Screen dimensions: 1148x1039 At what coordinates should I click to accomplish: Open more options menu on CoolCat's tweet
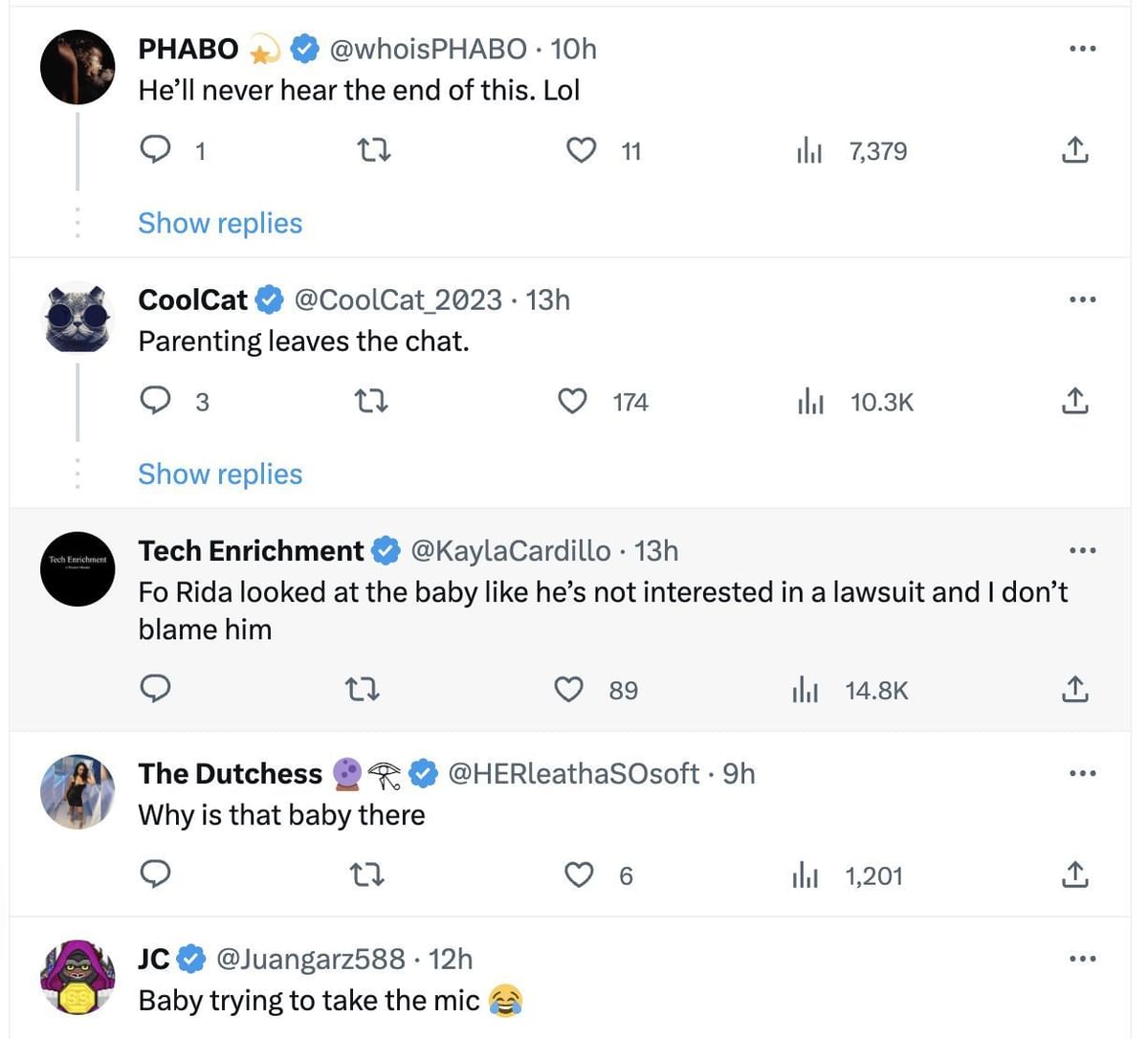click(x=1082, y=299)
